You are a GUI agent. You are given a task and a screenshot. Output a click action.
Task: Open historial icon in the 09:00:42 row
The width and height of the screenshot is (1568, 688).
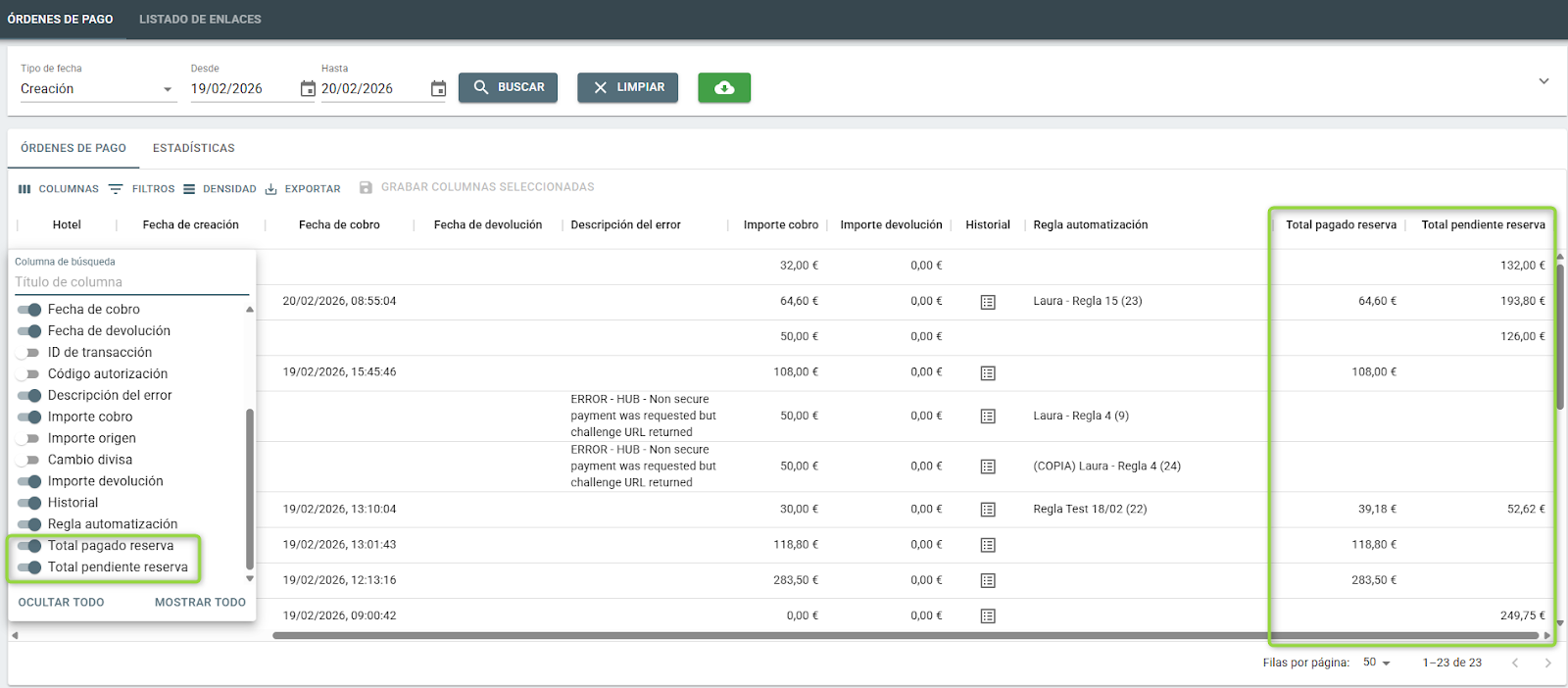(988, 615)
